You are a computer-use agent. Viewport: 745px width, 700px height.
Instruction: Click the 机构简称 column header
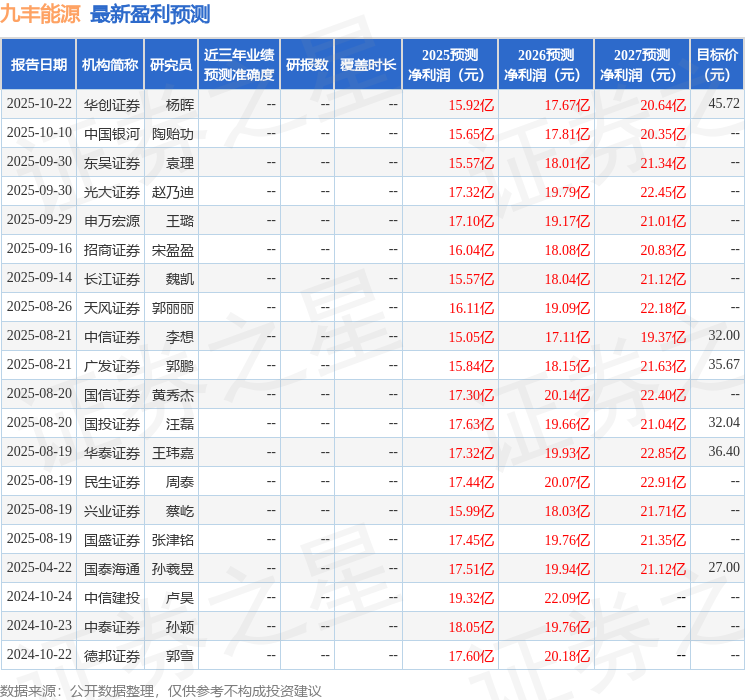110,65
